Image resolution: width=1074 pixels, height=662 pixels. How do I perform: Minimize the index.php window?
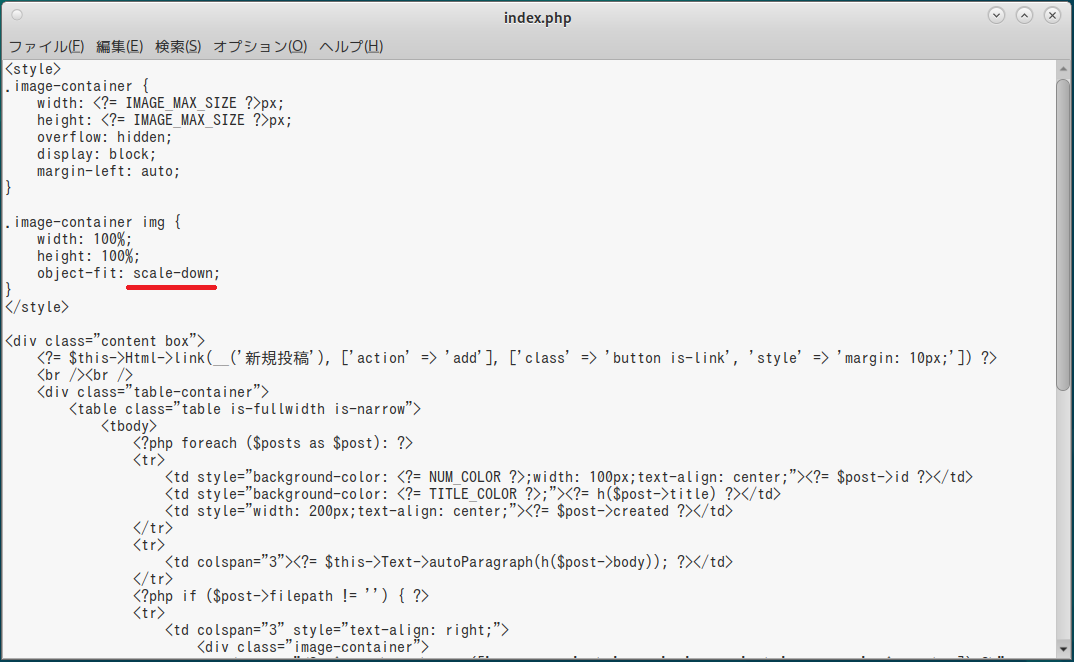click(996, 16)
